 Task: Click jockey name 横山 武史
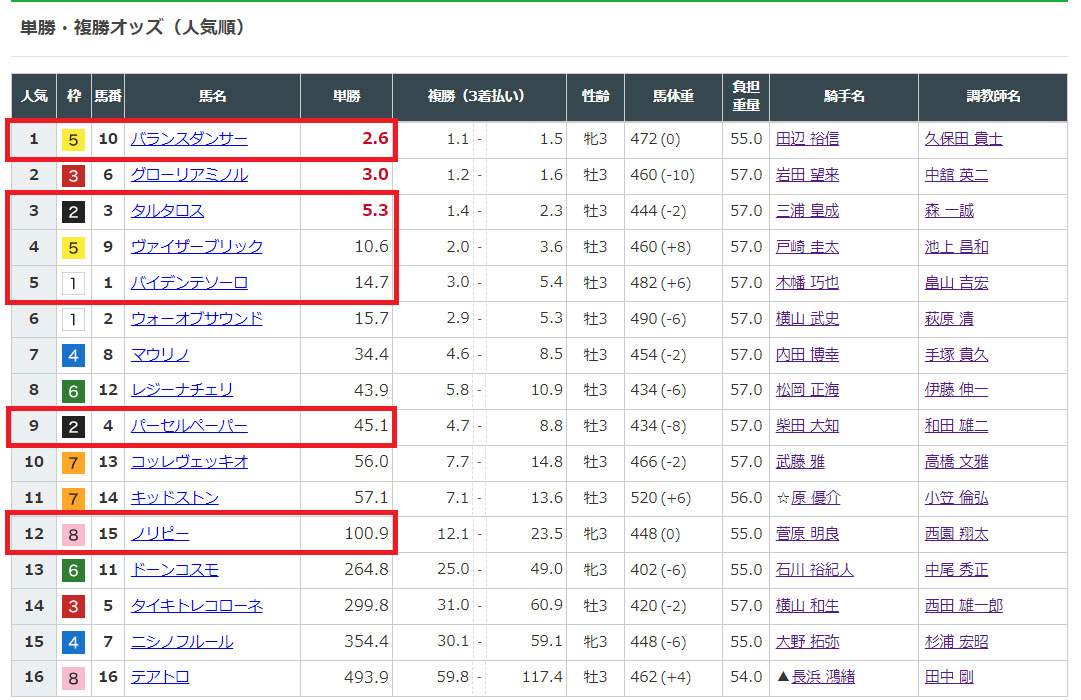pyautogui.click(x=807, y=319)
